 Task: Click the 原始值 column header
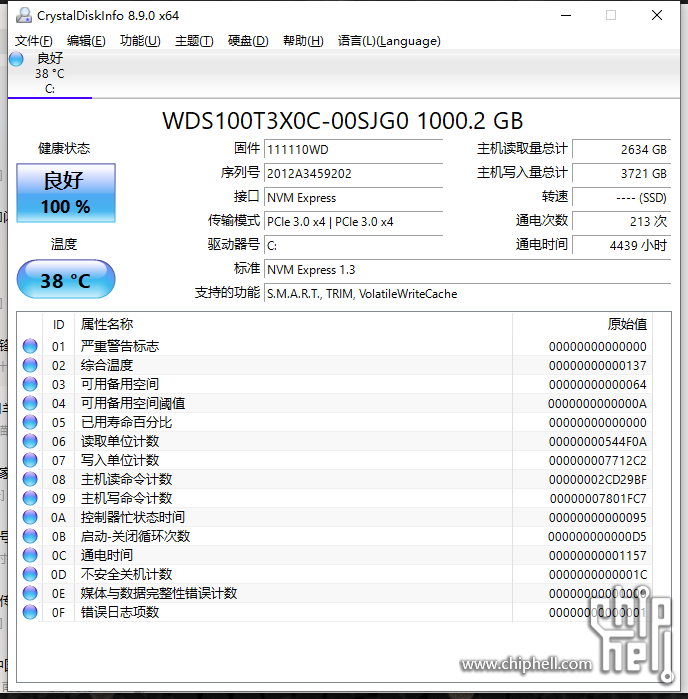(582, 325)
